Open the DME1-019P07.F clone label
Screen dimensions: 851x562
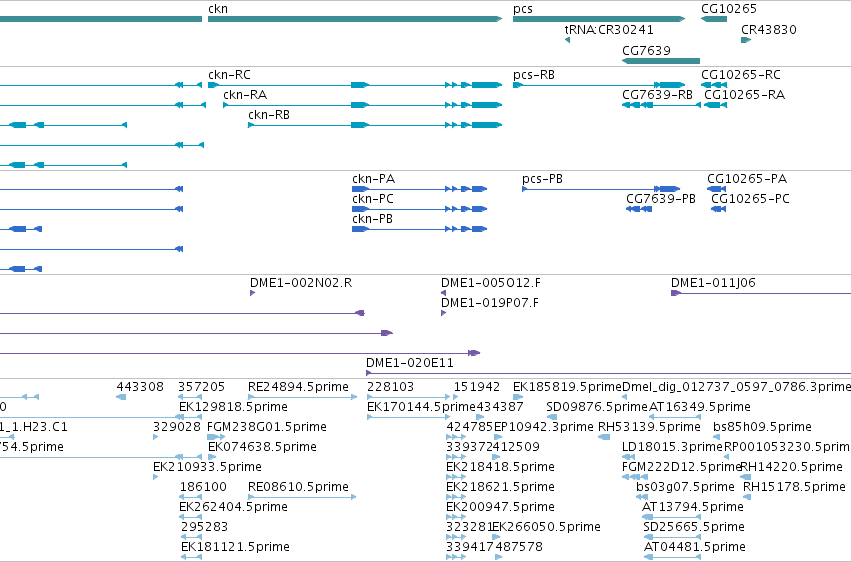coord(490,303)
